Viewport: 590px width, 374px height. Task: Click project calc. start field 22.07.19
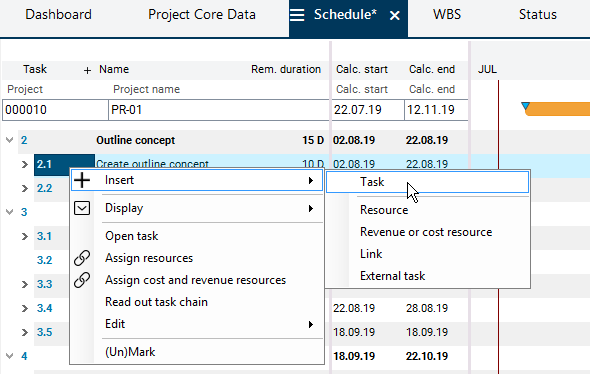coord(368,110)
